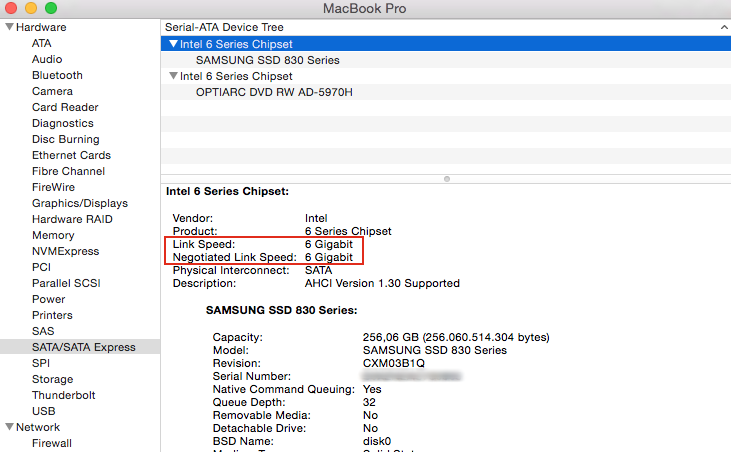Select the SAMSUNG SSD 830 Series device row

click(x=446, y=60)
